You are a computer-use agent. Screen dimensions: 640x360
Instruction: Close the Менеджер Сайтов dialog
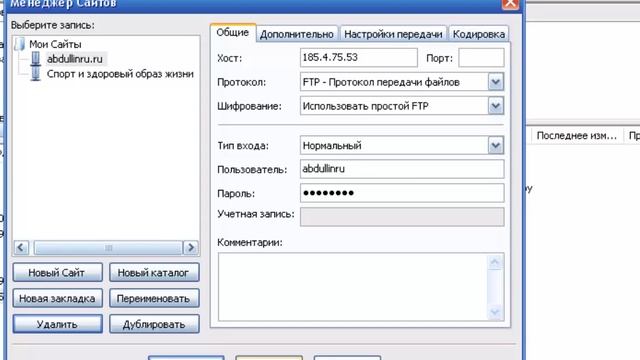pyautogui.click(x=510, y=4)
